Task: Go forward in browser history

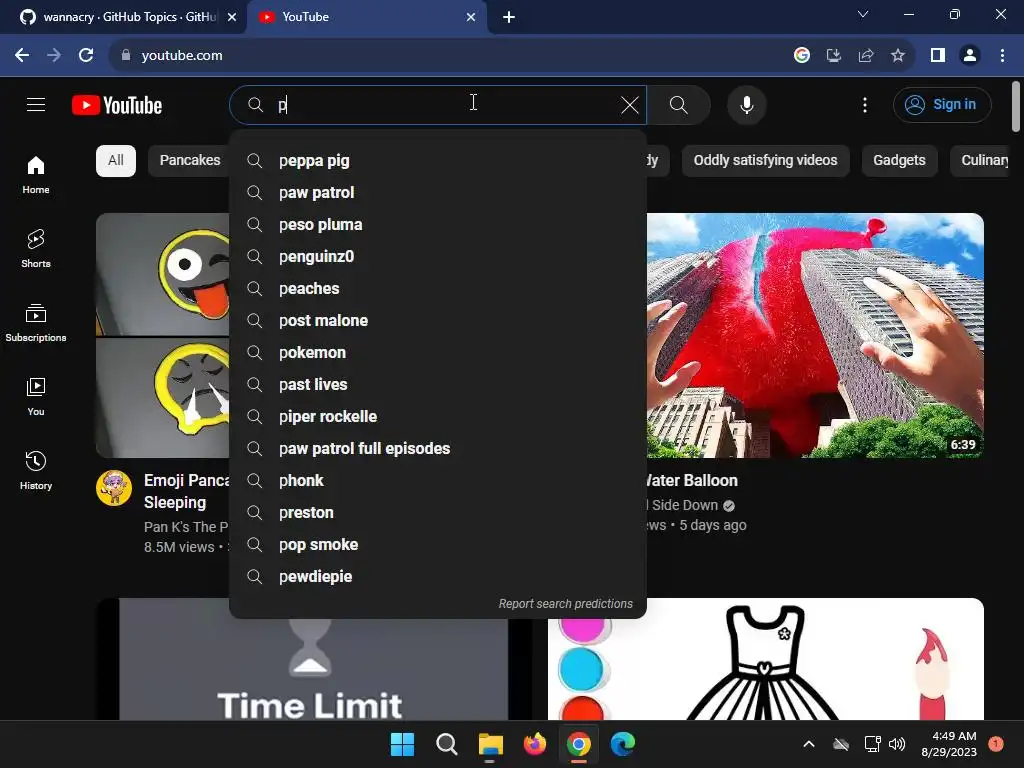Action: pos(54,56)
